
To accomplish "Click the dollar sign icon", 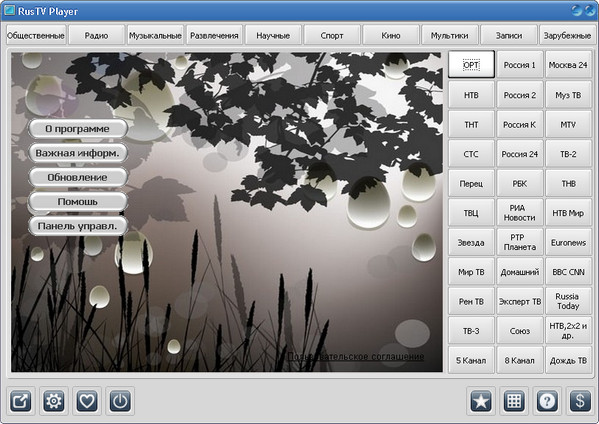I will coord(580,401).
